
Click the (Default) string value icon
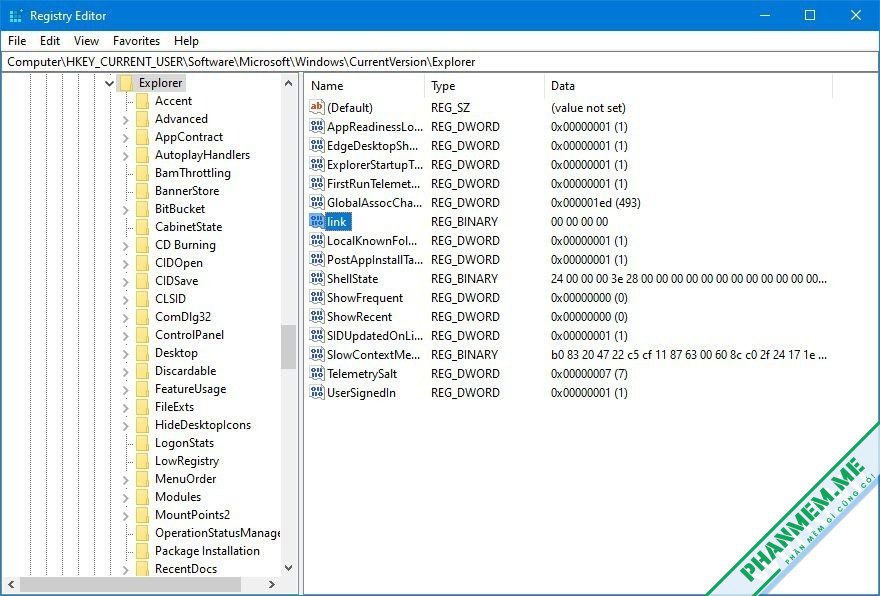click(317, 107)
